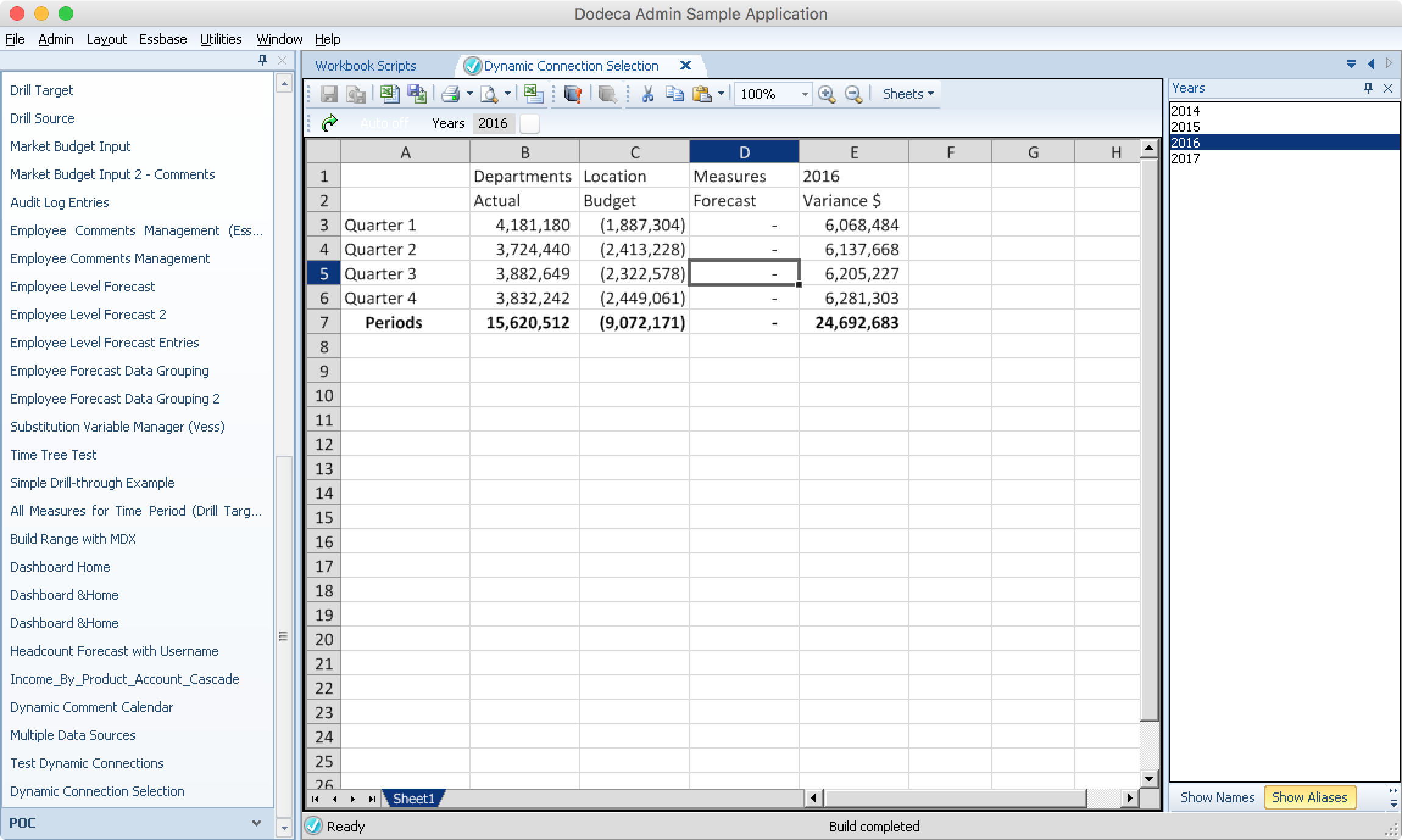
Task: Expand the POC category chevron
Action: [x=257, y=823]
